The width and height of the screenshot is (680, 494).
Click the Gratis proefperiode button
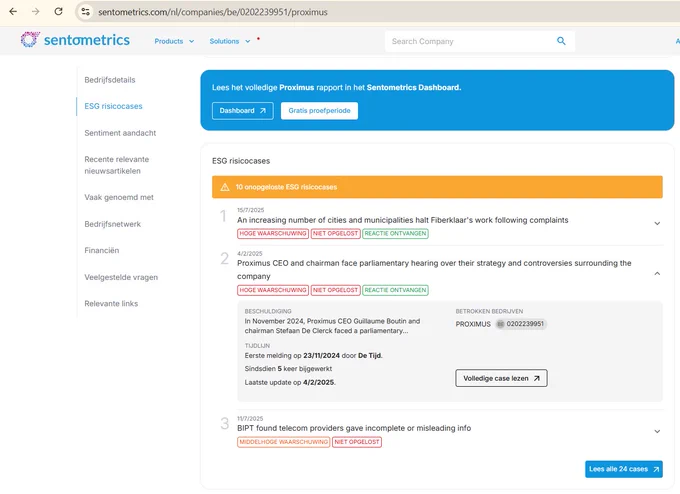click(319, 111)
